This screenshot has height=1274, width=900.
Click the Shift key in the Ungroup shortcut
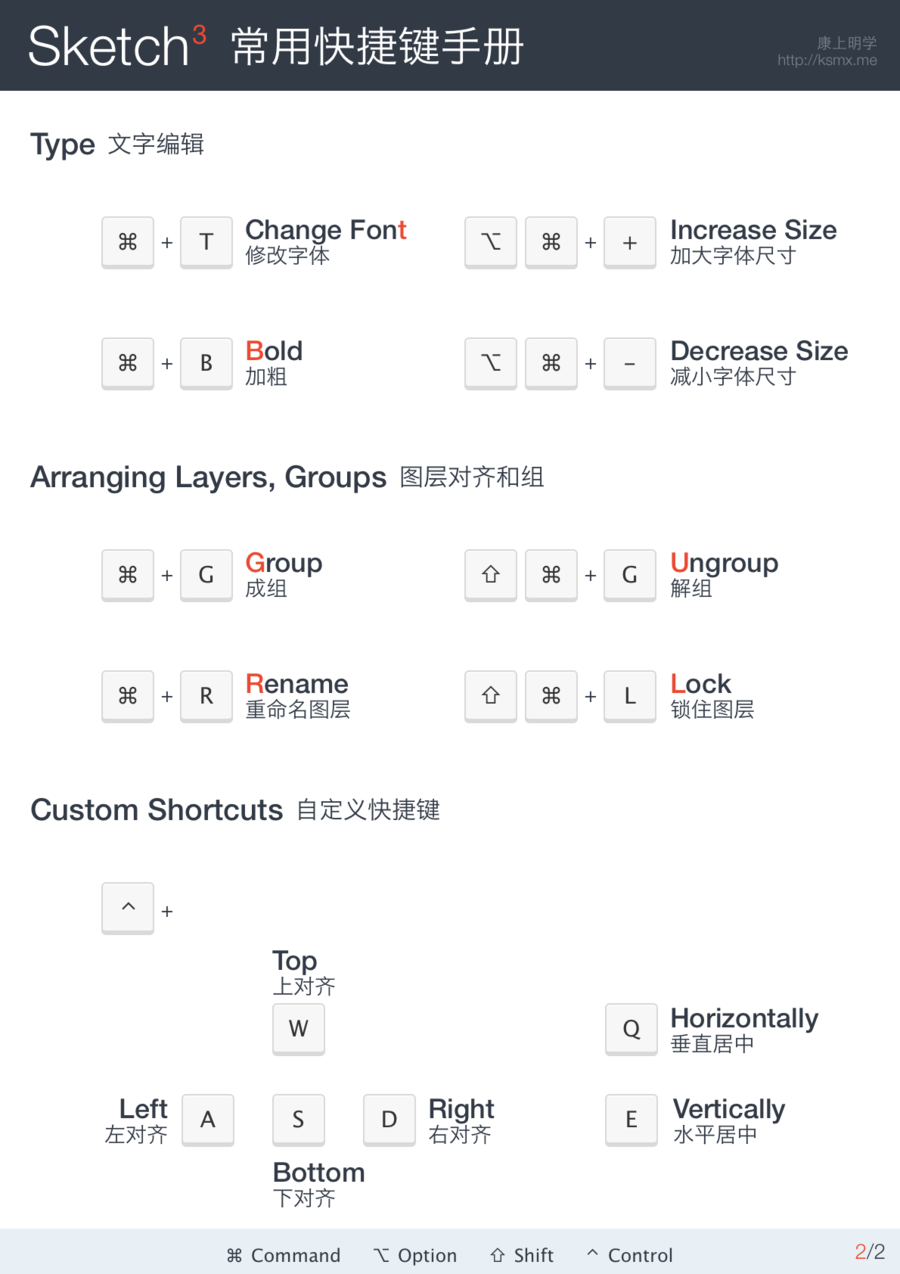(491, 575)
